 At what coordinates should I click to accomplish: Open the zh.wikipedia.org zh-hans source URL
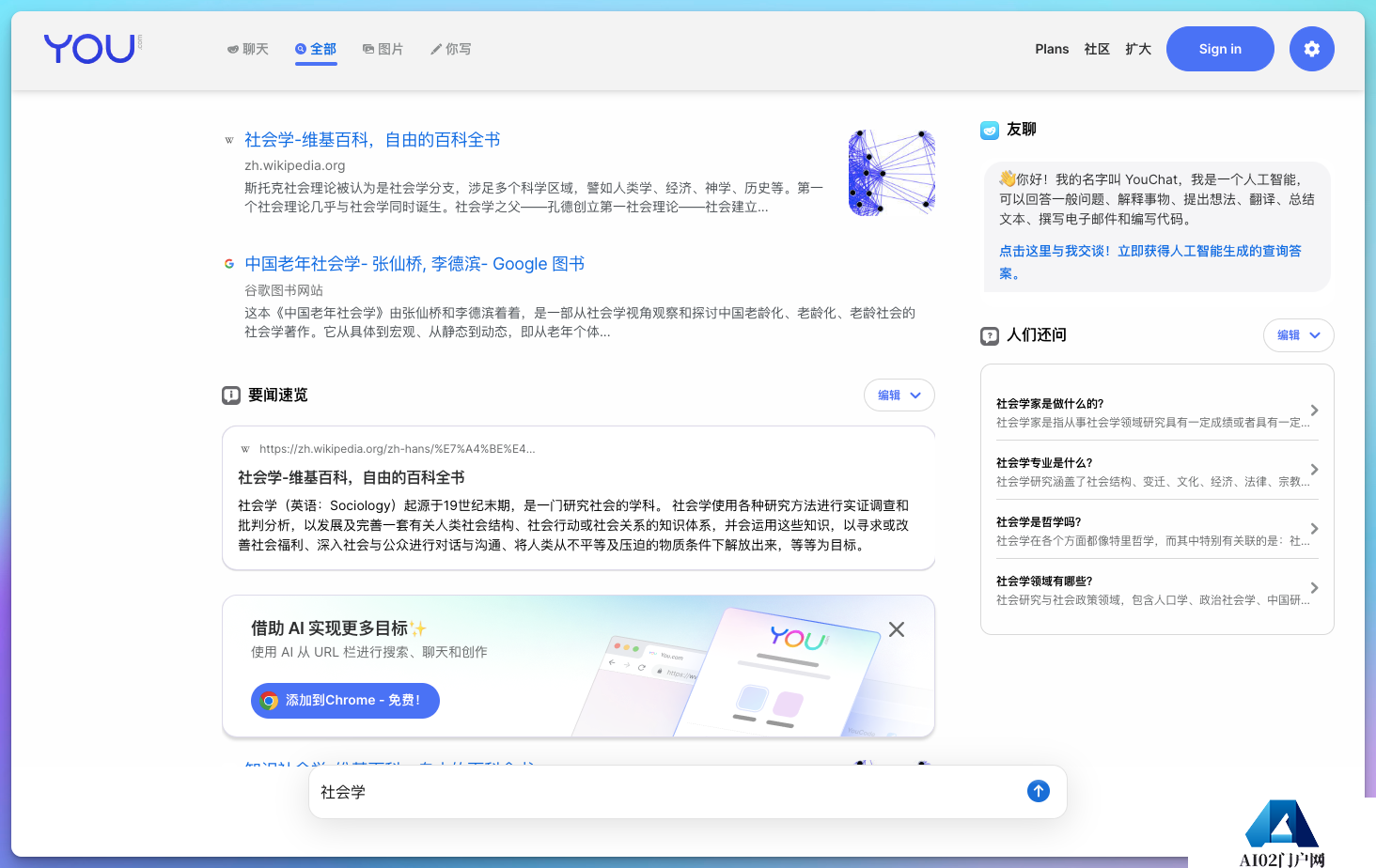[x=397, y=449]
